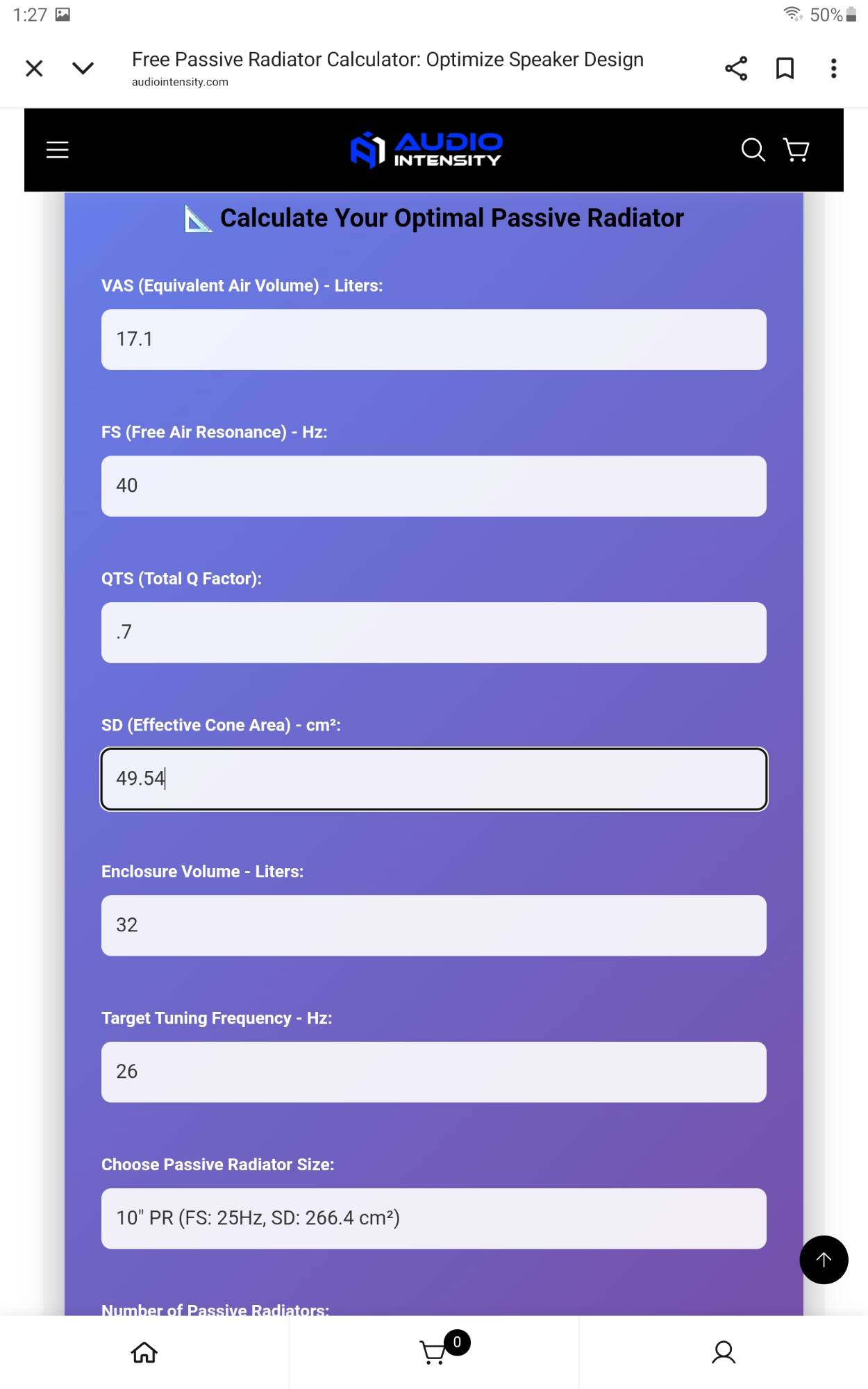868x1389 pixels.
Task: Focus the VAS Equivalent Air Volume field
Action: click(x=433, y=340)
